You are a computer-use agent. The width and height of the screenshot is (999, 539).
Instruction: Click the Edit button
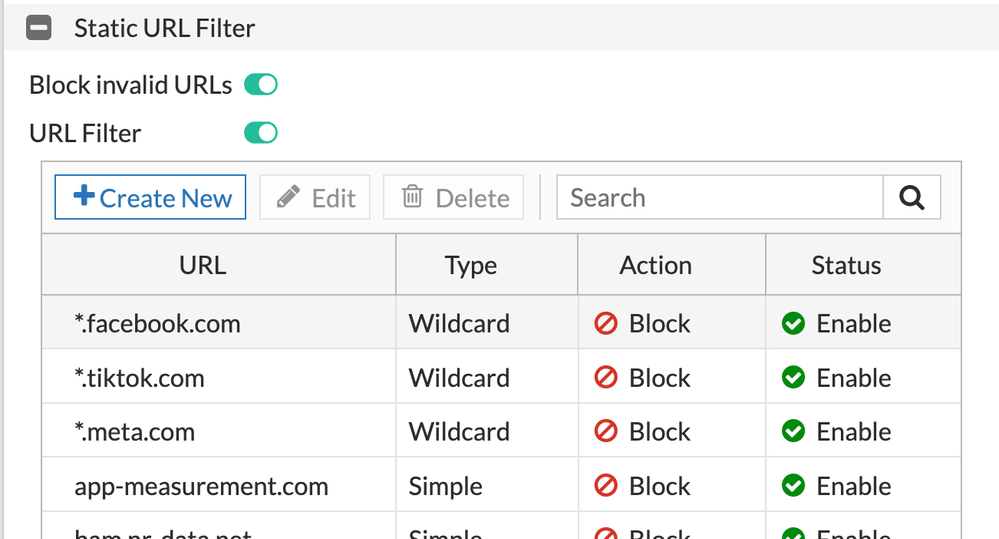pos(315,198)
